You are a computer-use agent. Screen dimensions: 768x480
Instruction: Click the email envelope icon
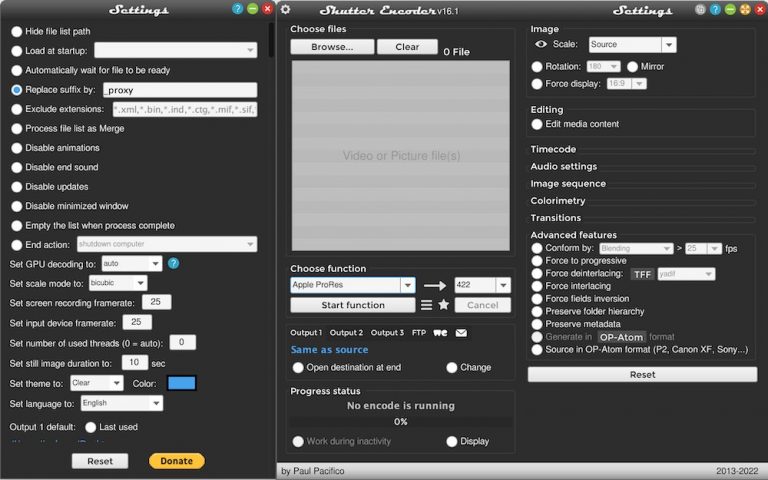click(461, 333)
